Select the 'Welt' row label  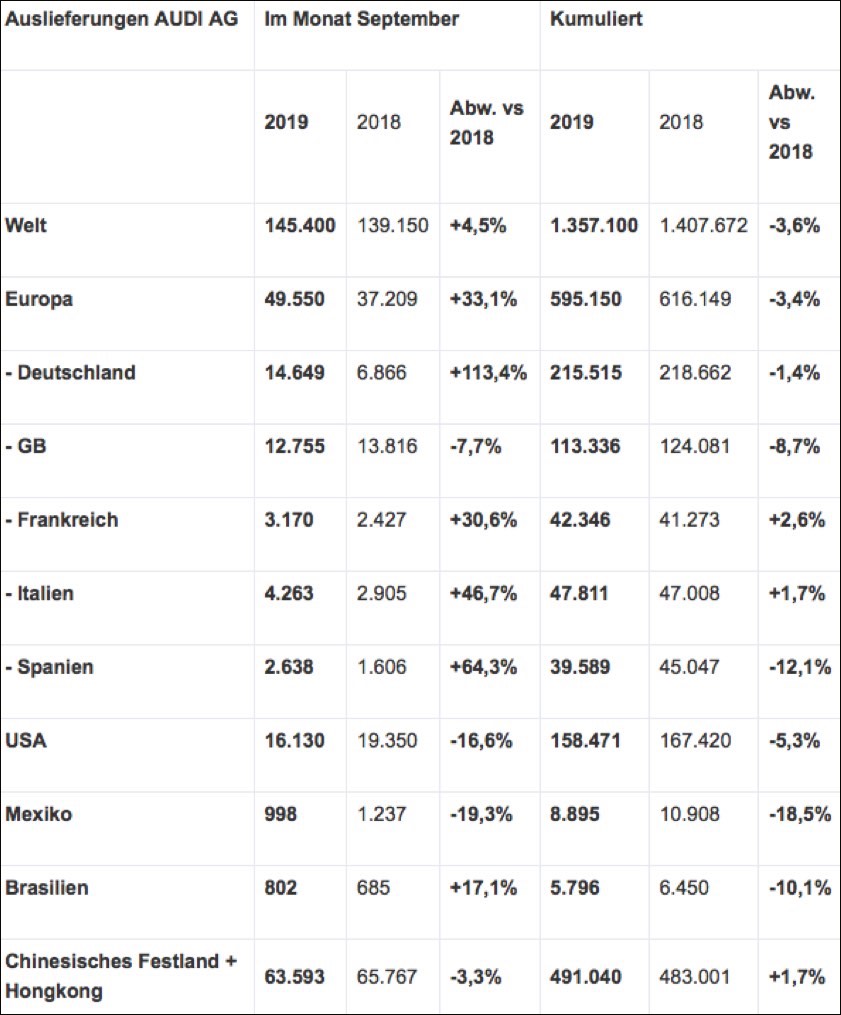pos(26,225)
